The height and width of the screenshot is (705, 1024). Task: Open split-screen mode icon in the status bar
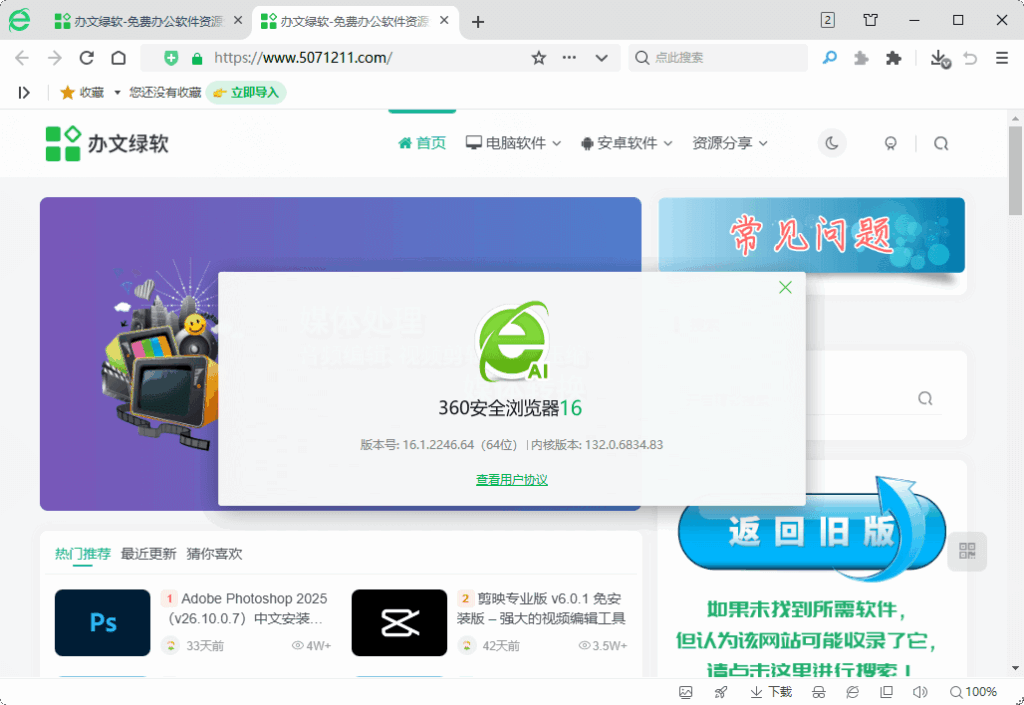coord(886,691)
